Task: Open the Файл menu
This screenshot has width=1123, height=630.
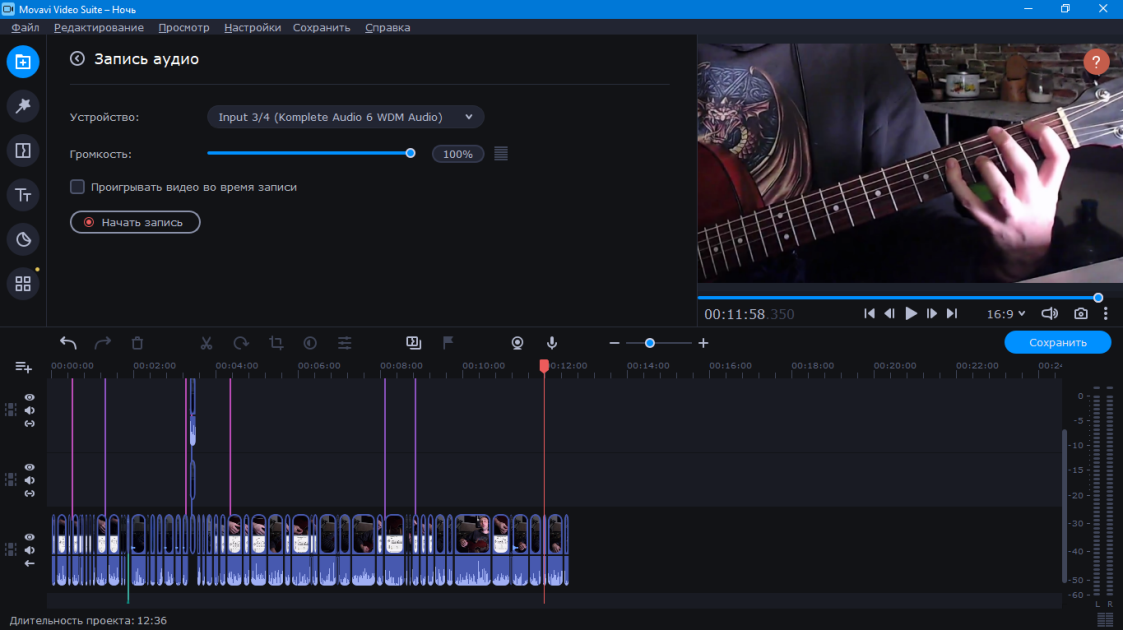Action: click(25, 27)
